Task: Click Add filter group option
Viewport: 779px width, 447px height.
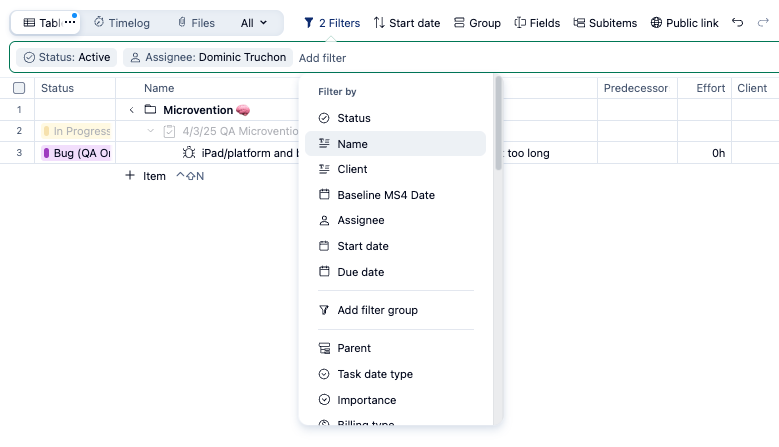Action: click(x=377, y=310)
